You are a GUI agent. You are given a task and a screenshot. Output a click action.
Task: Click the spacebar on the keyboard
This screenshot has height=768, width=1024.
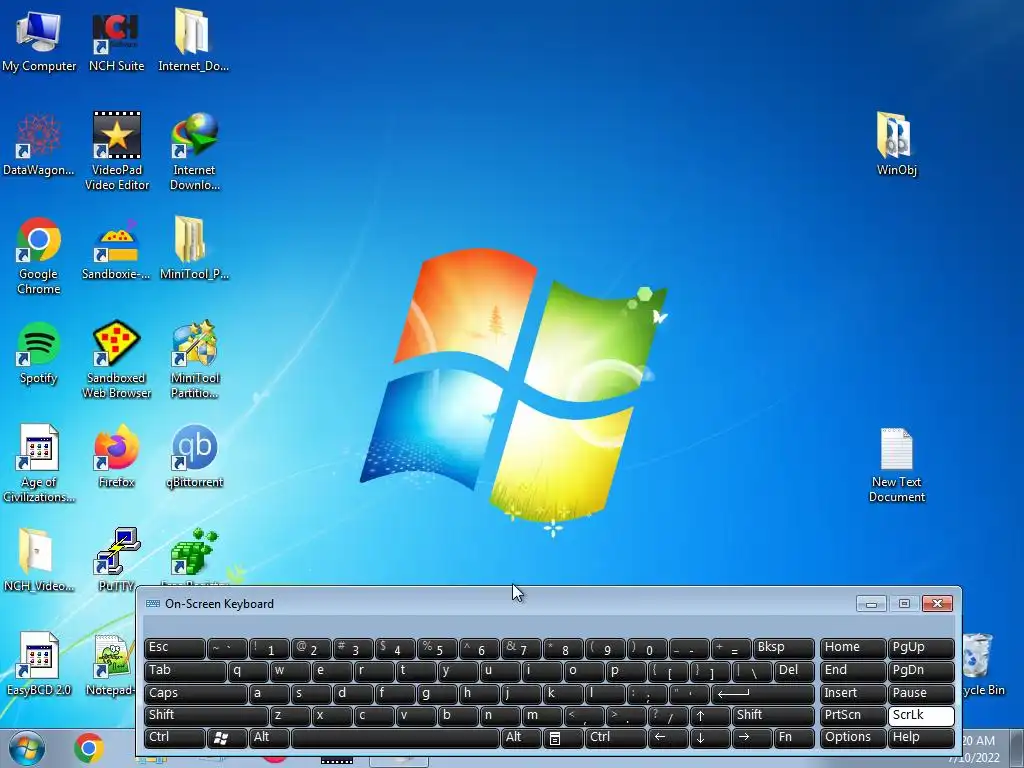coord(395,737)
